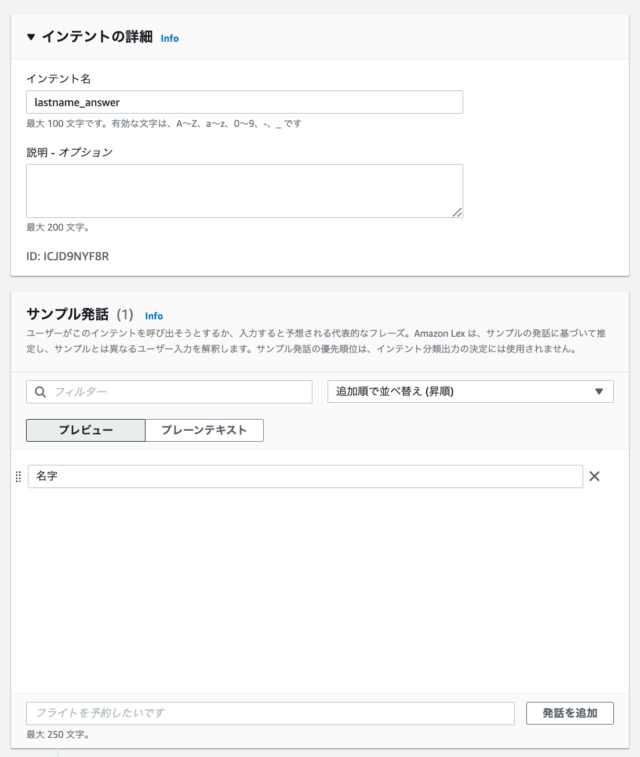Switch to the プレーンテキスト tab
This screenshot has width=640, height=757.
click(x=204, y=430)
